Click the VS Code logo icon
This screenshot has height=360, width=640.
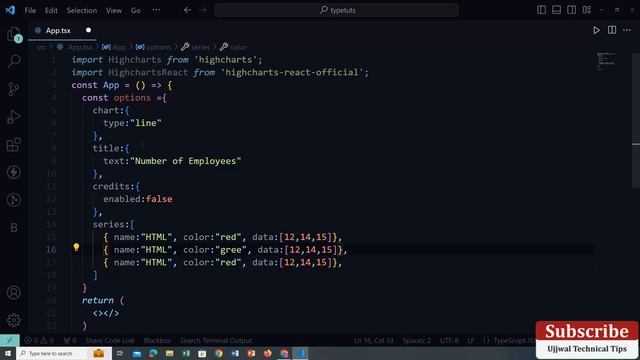tap(10, 10)
